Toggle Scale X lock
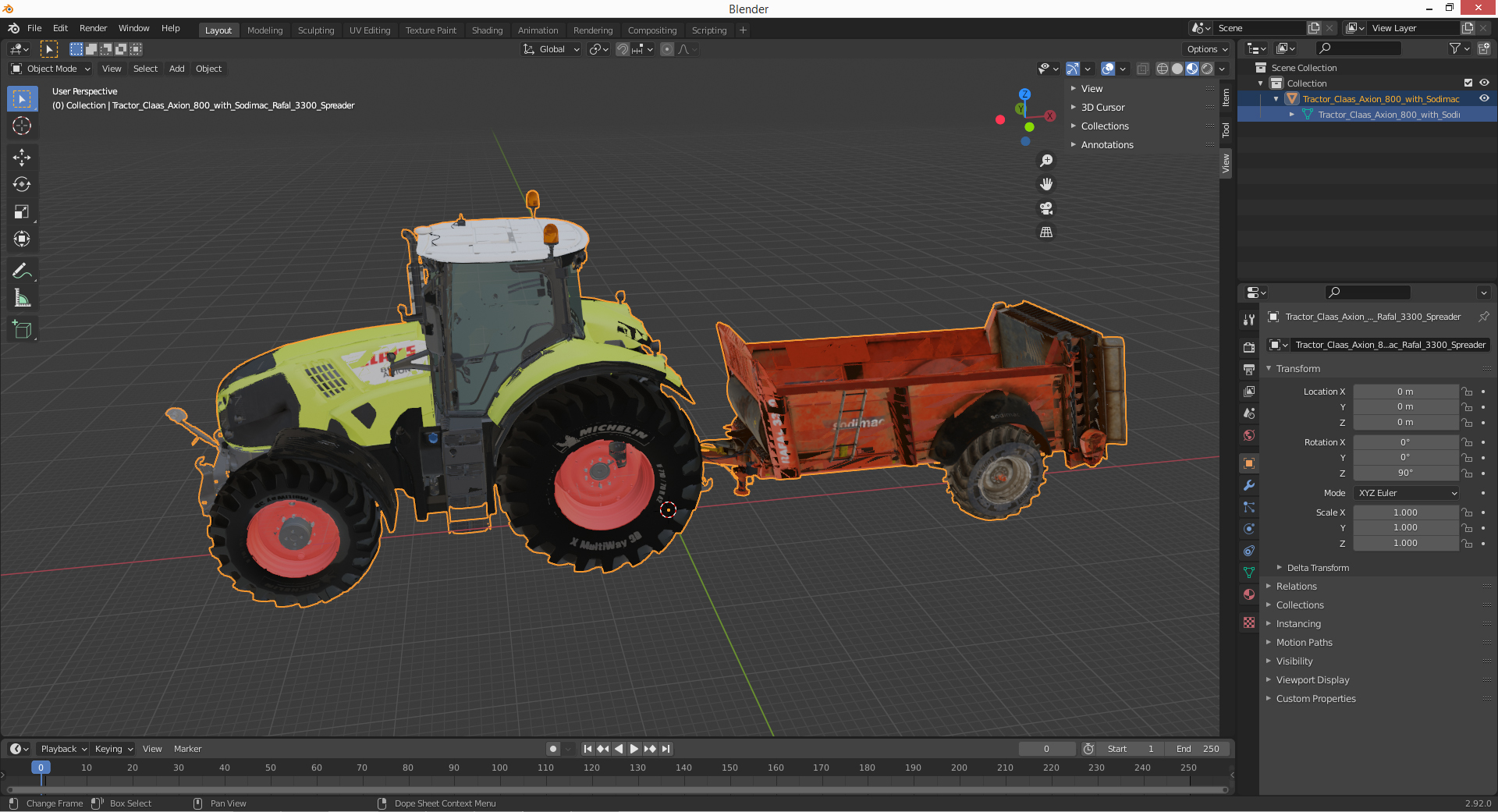1498x812 pixels. tap(1468, 512)
